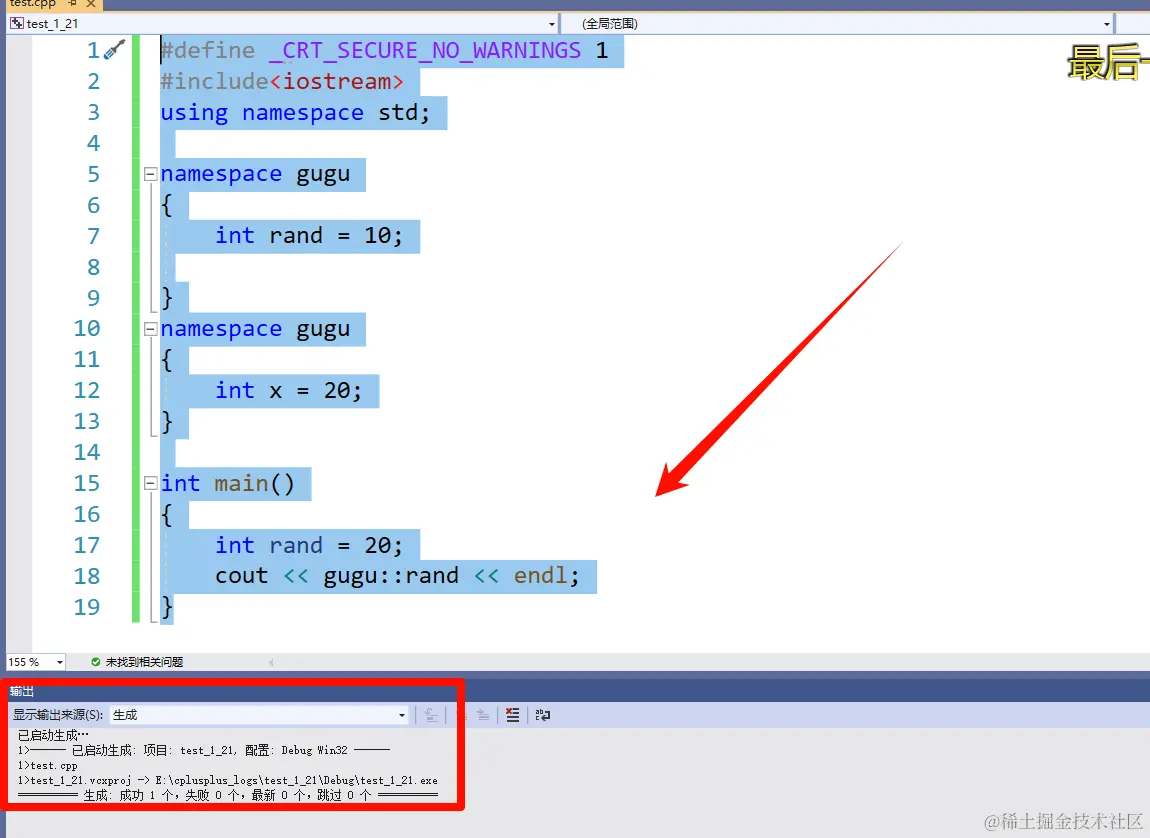The height and width of the screenshot is (838, 1150).
Task: Click line number 12 in the gutter
Action: pyautogui.click(x=87, y=390)
